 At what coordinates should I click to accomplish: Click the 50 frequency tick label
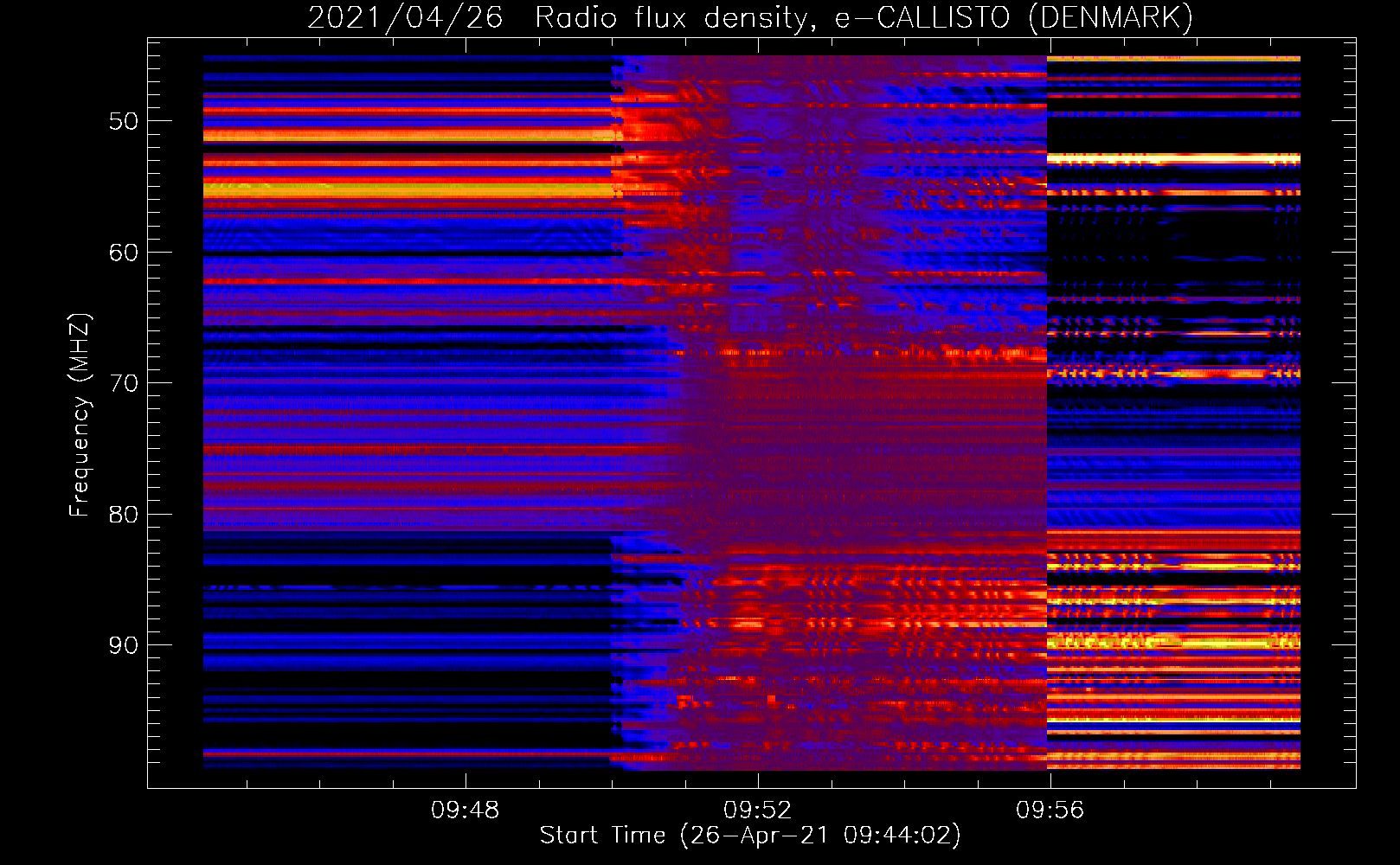tap(124, 121)
